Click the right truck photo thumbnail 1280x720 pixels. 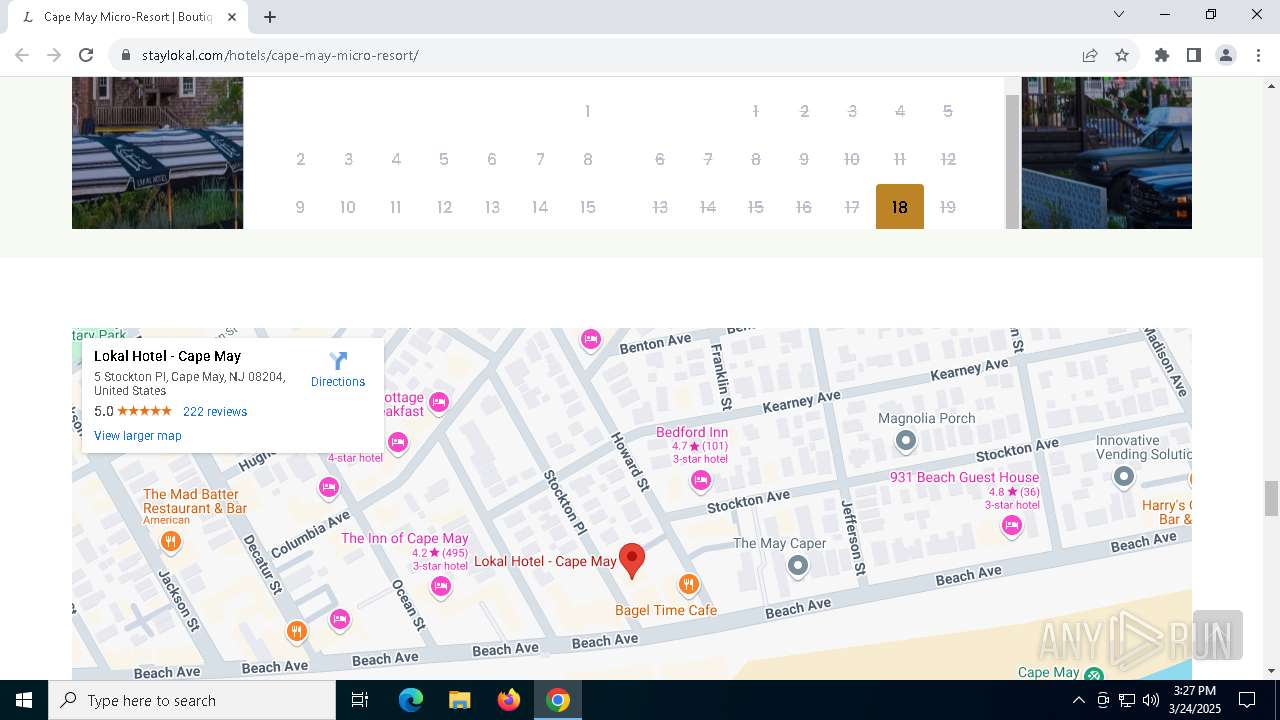point(1106,153)
